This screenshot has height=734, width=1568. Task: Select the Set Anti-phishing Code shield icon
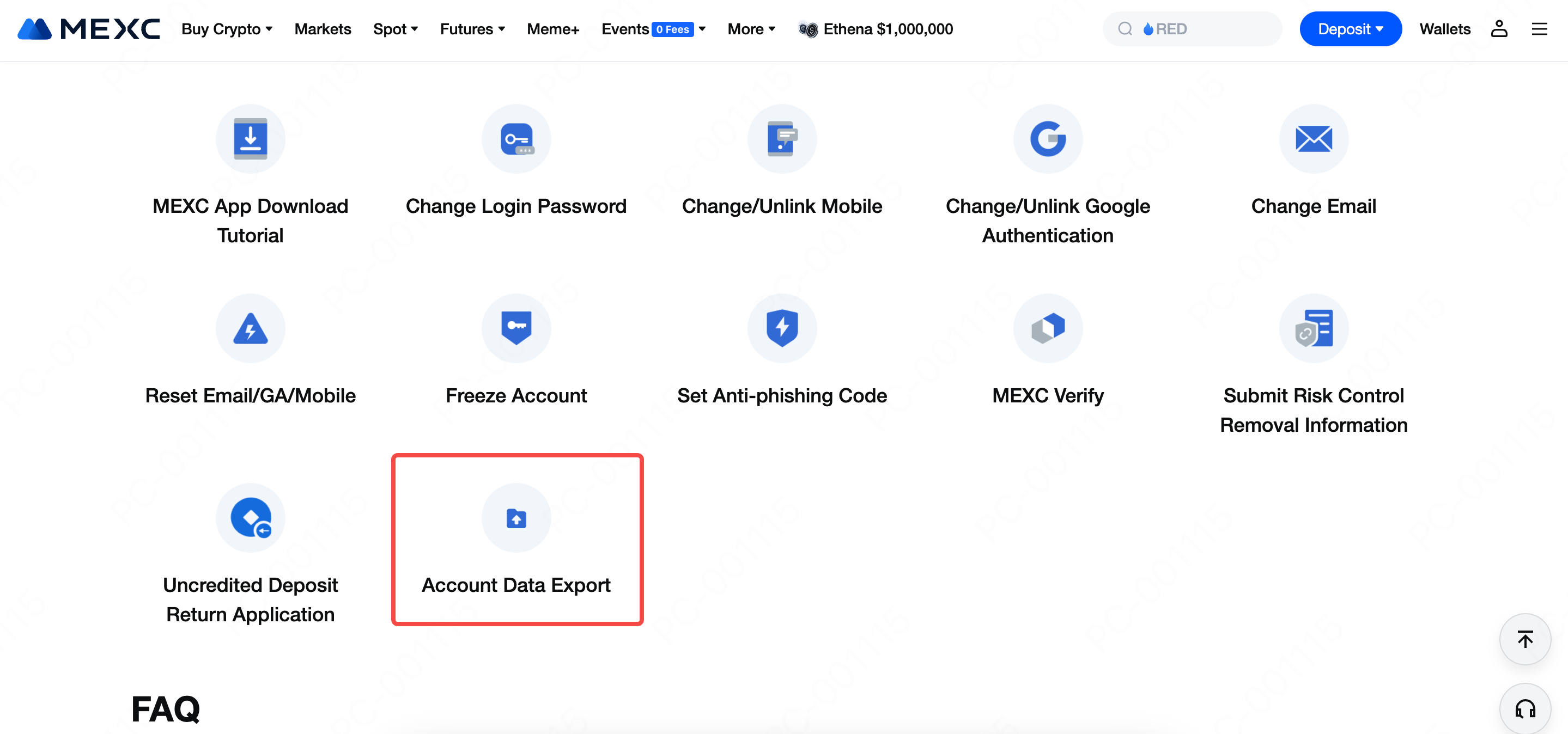coord(782,328)
